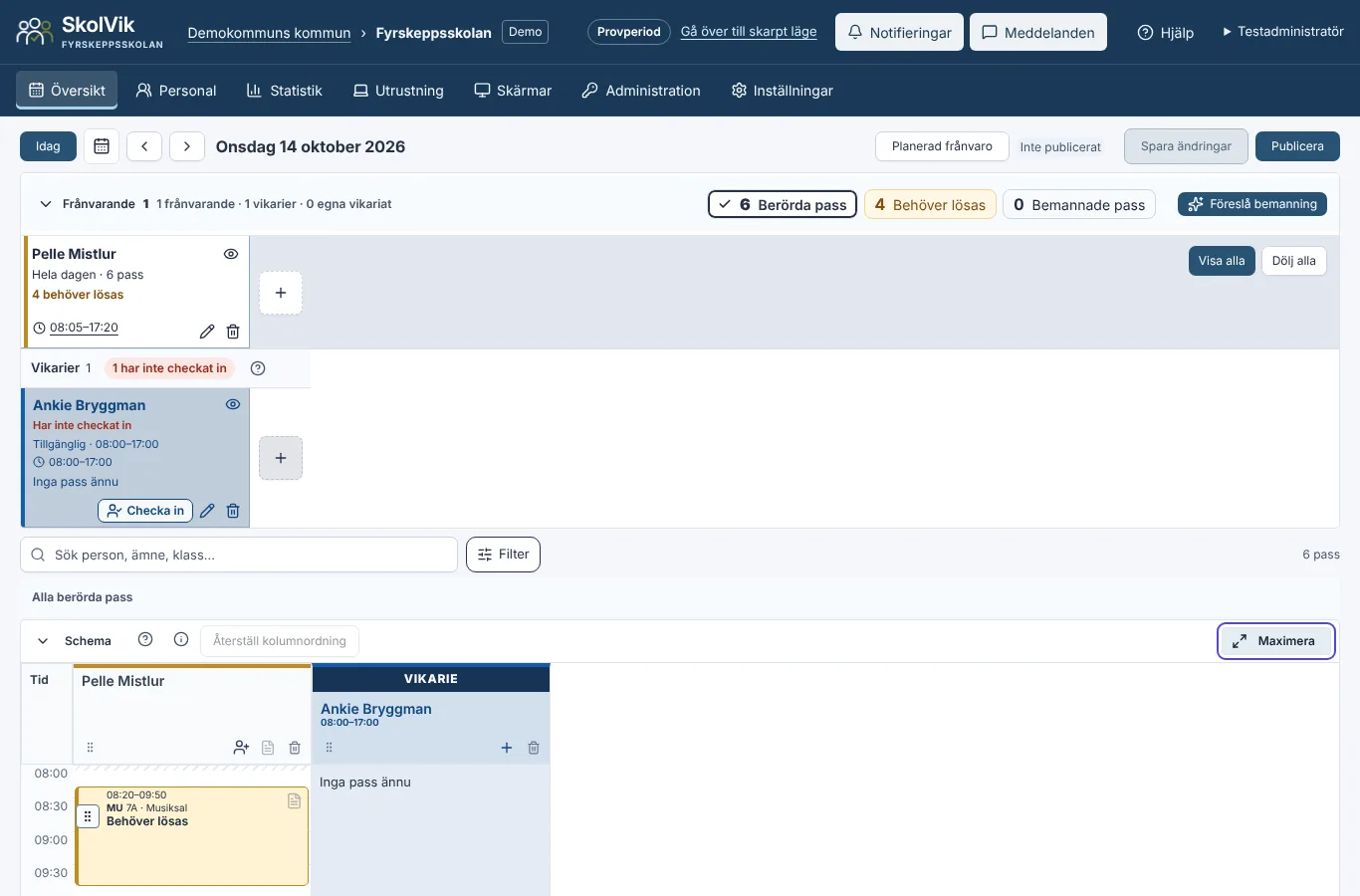Open the calendar date picker icon
Screen dimensions: 1360x896
pyautogui.click(x=102, y=146)
